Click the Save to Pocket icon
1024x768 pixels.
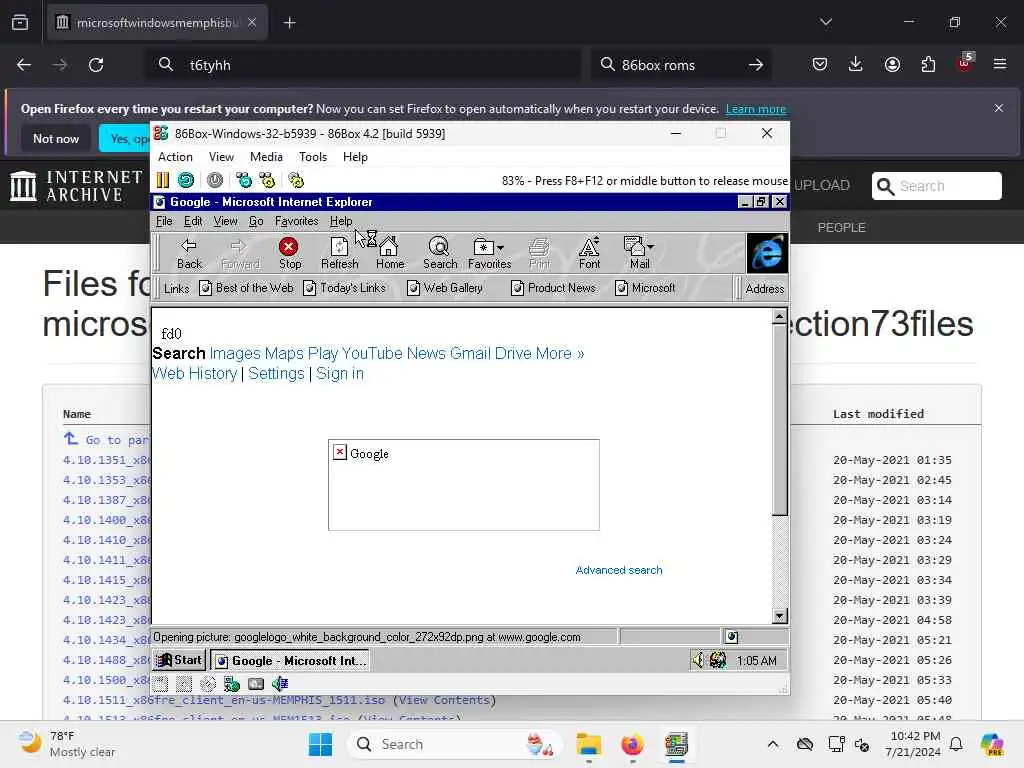tap(820, 64)
